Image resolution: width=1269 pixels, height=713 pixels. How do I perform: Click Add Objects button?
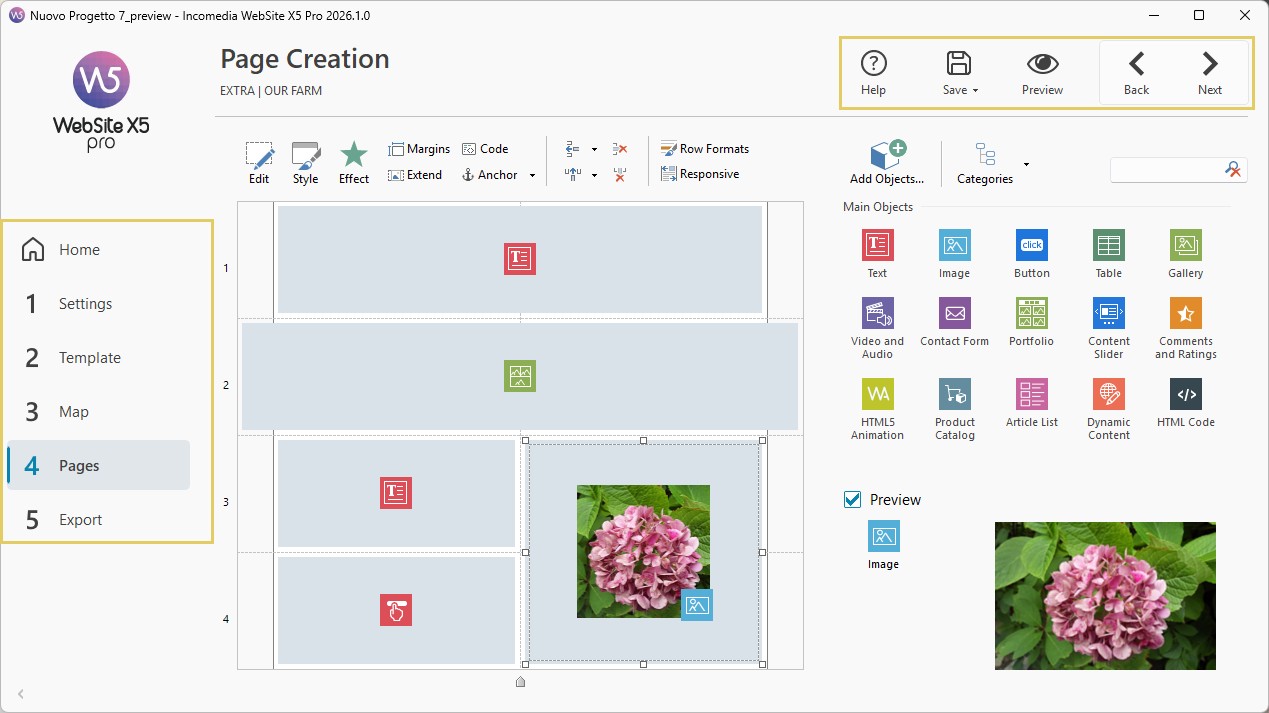pyautogui.click(x=887, y=162)
